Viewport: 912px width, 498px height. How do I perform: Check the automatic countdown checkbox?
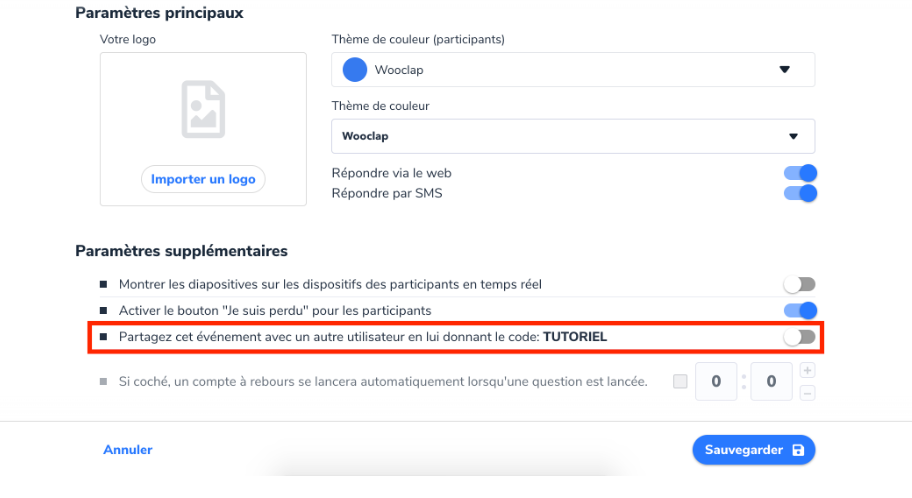(x=680, y=382)
